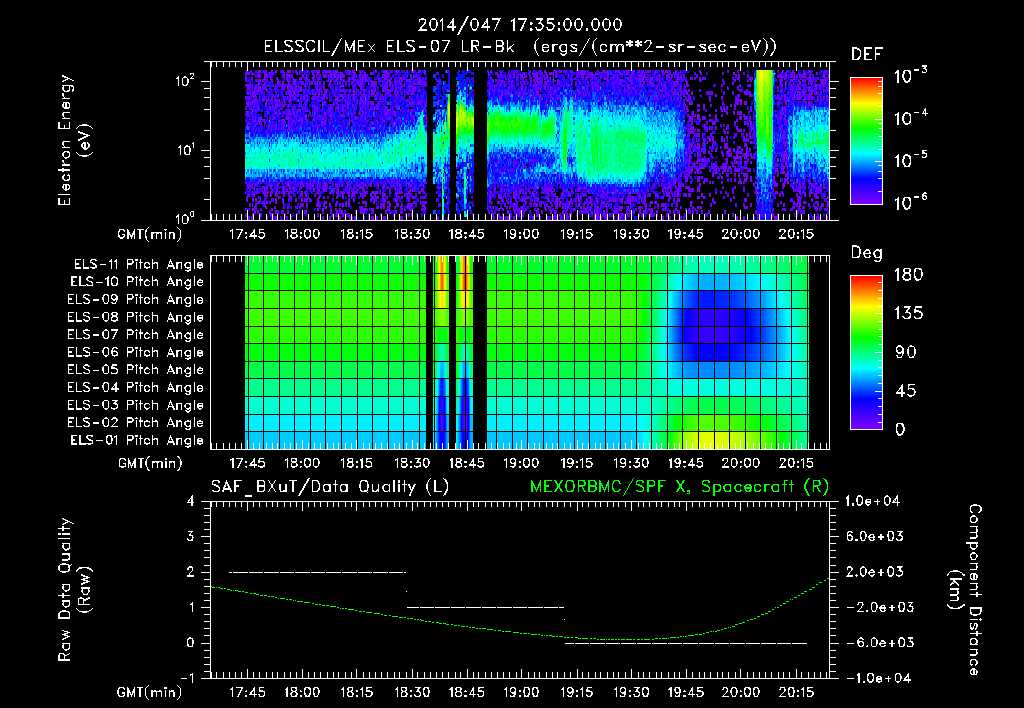Select the ELS-02 Pitch Angle row label
This screenshot has width=1024, height=708.
point(136,423)
